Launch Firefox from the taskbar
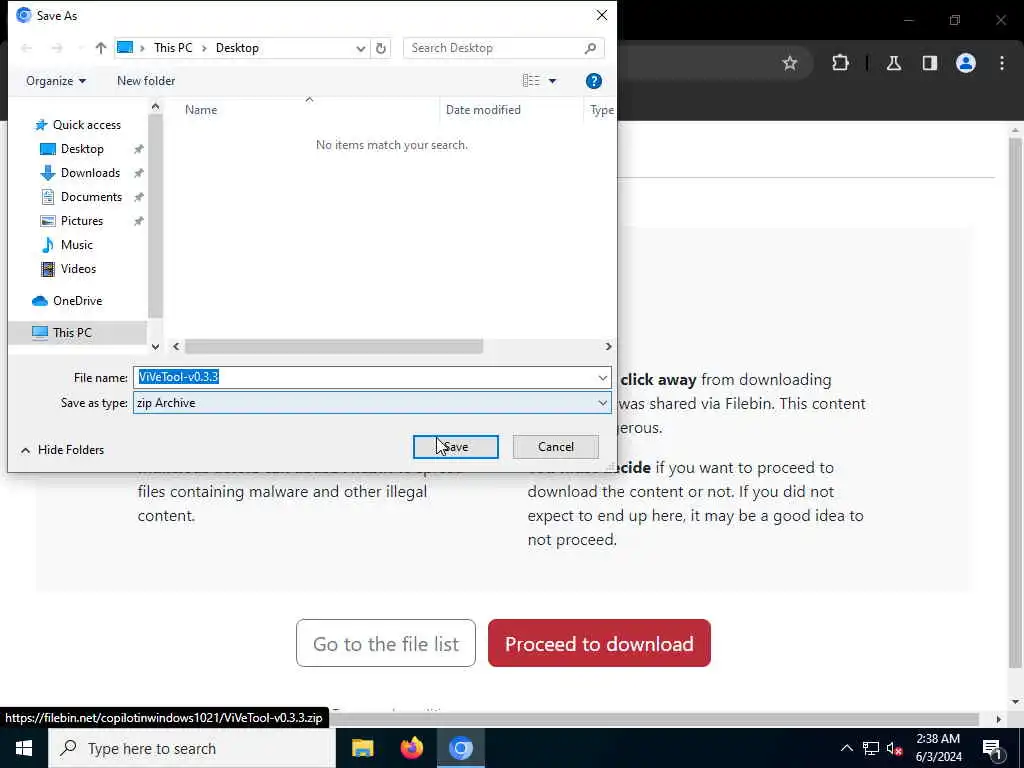1024x768 pixels. tap(411, 748)
